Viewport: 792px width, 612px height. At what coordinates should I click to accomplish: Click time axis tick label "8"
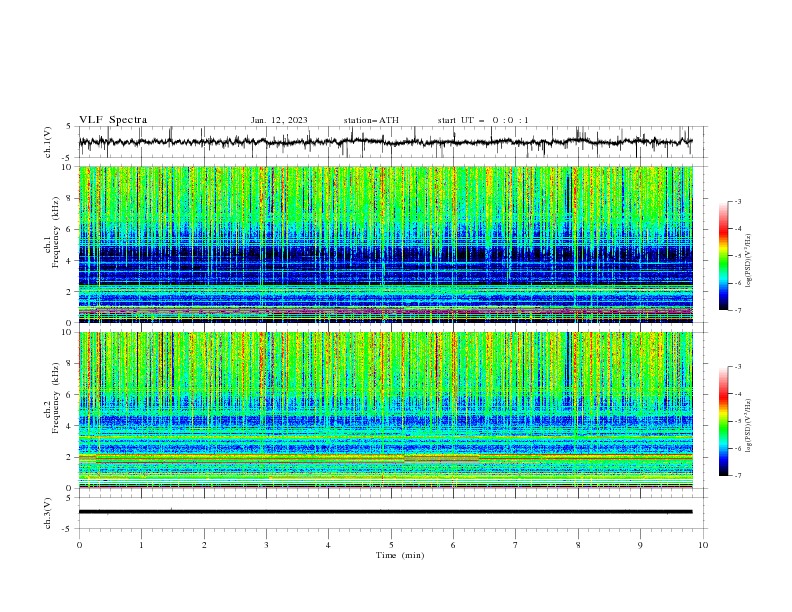578,545
